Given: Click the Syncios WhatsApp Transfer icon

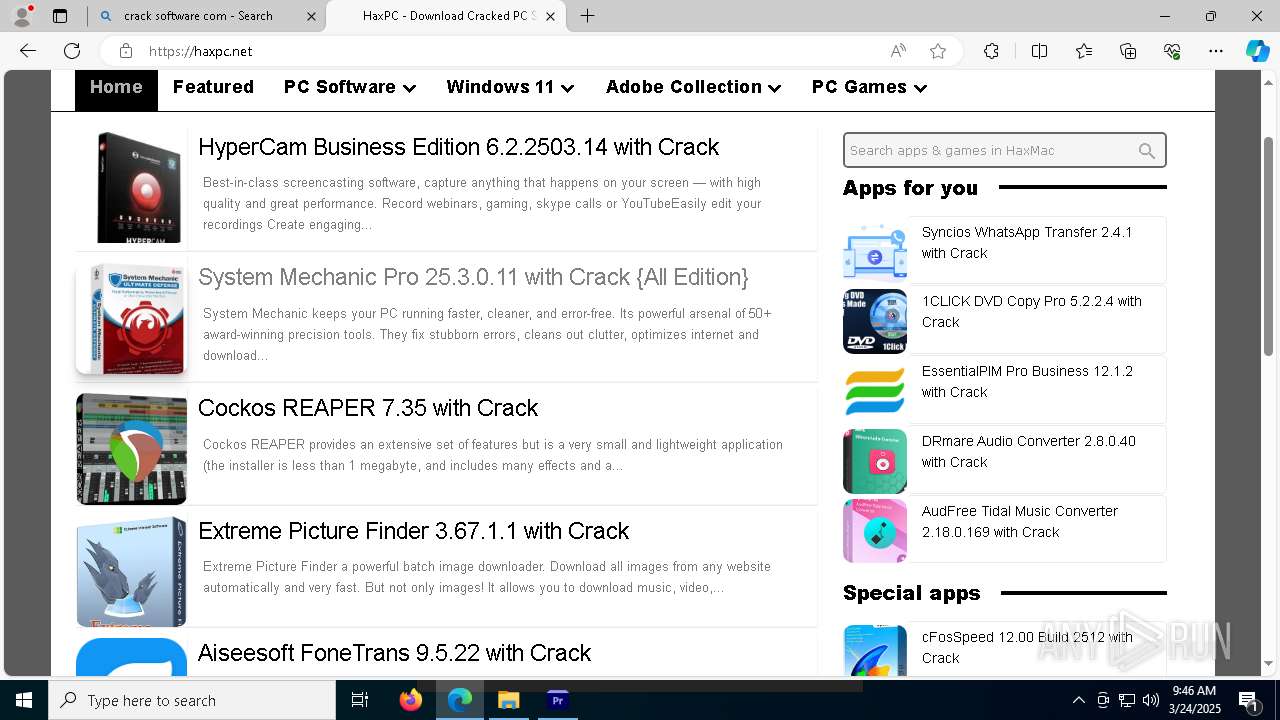Looking at the screenshot, I should click(875, 252).
